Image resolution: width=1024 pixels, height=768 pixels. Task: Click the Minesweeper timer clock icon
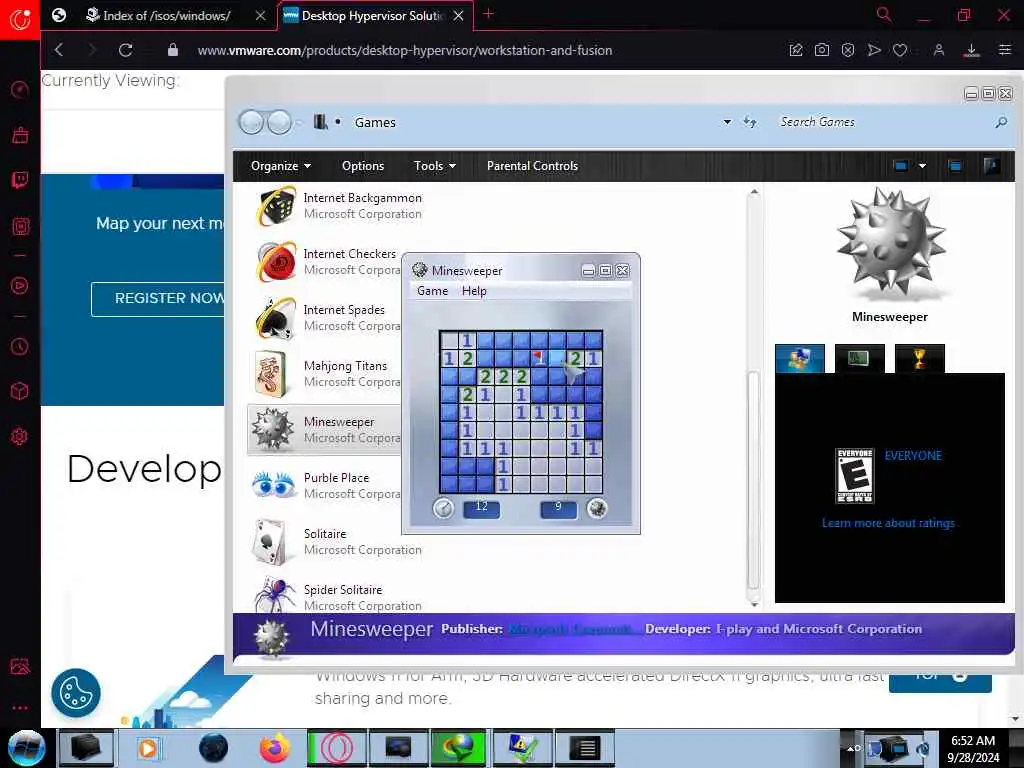click(x=443, y=507)
